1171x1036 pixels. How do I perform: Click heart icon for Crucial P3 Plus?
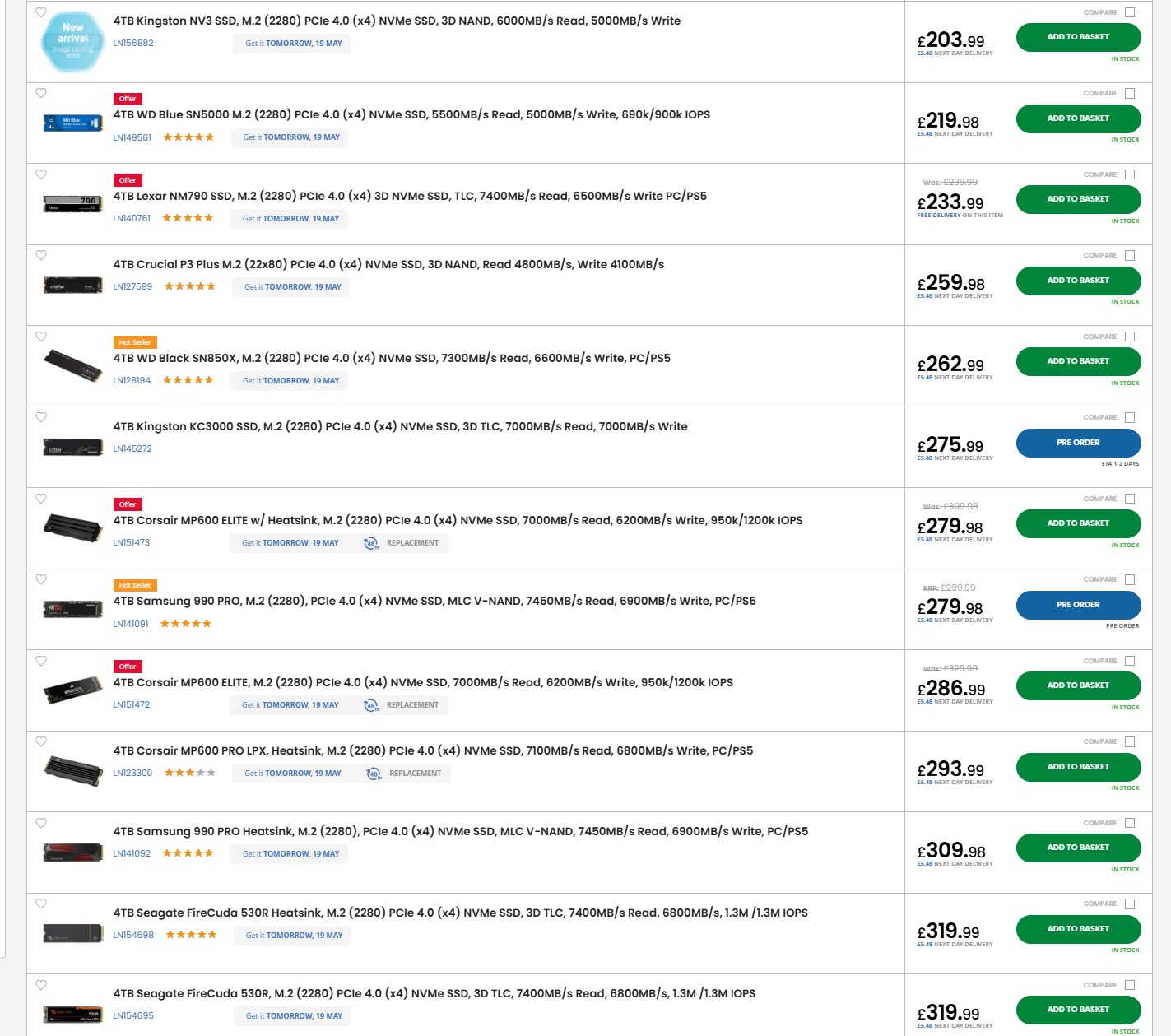click(41, 255)
